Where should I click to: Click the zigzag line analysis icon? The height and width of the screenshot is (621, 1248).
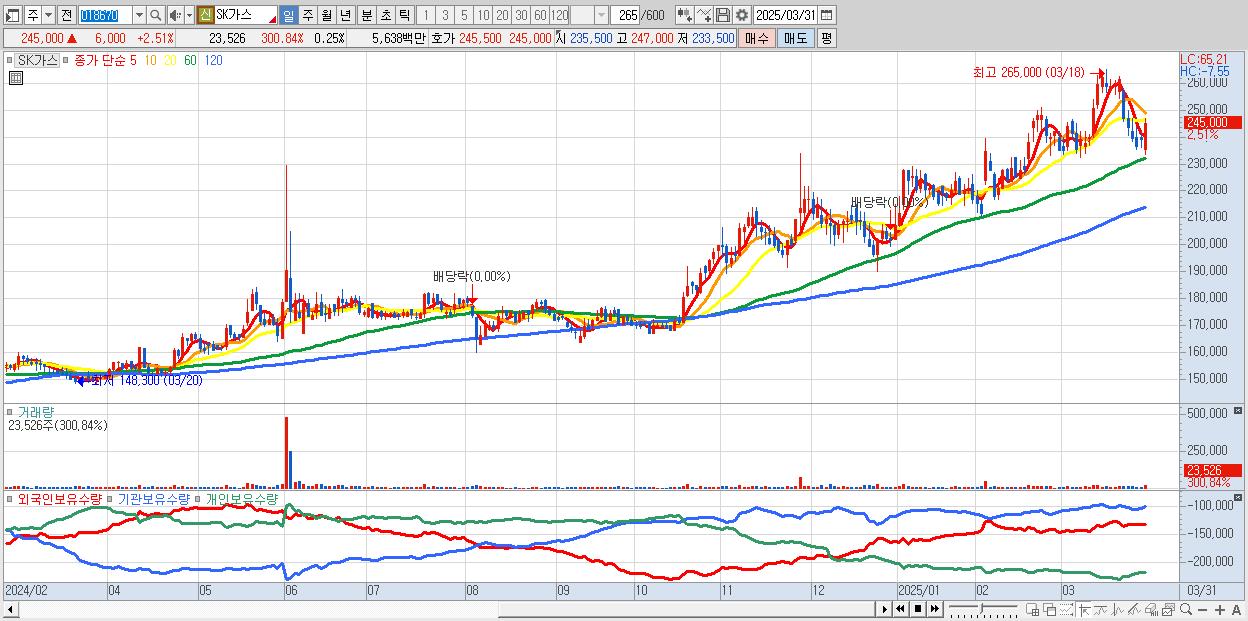1118,610
